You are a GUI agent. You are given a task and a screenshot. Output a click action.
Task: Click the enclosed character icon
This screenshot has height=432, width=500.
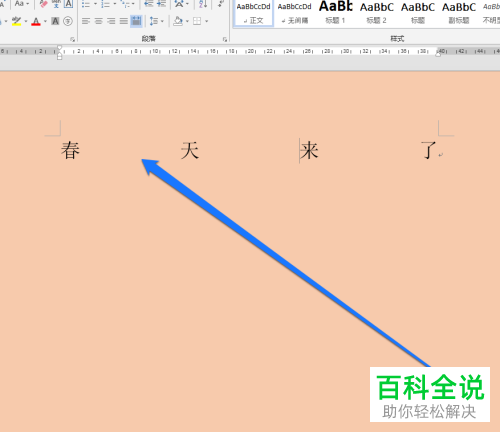click(x=68, y=21)
